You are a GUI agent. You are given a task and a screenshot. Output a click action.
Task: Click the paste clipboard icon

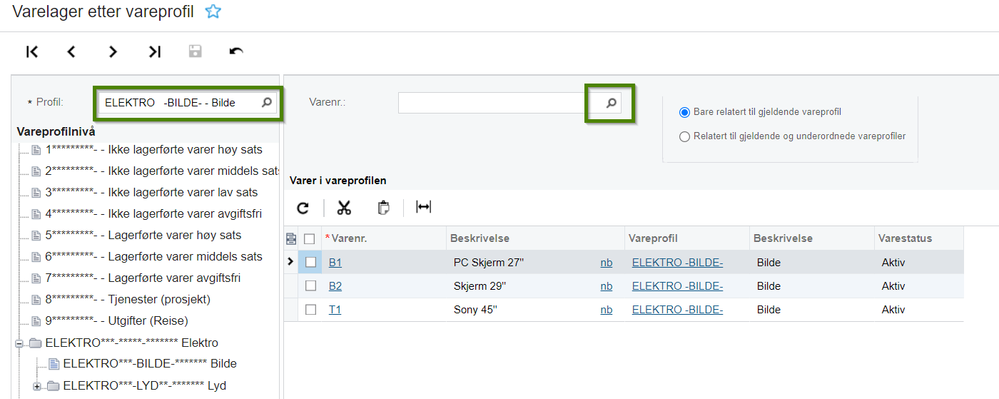pyautogui.click(x=383, y=208)
